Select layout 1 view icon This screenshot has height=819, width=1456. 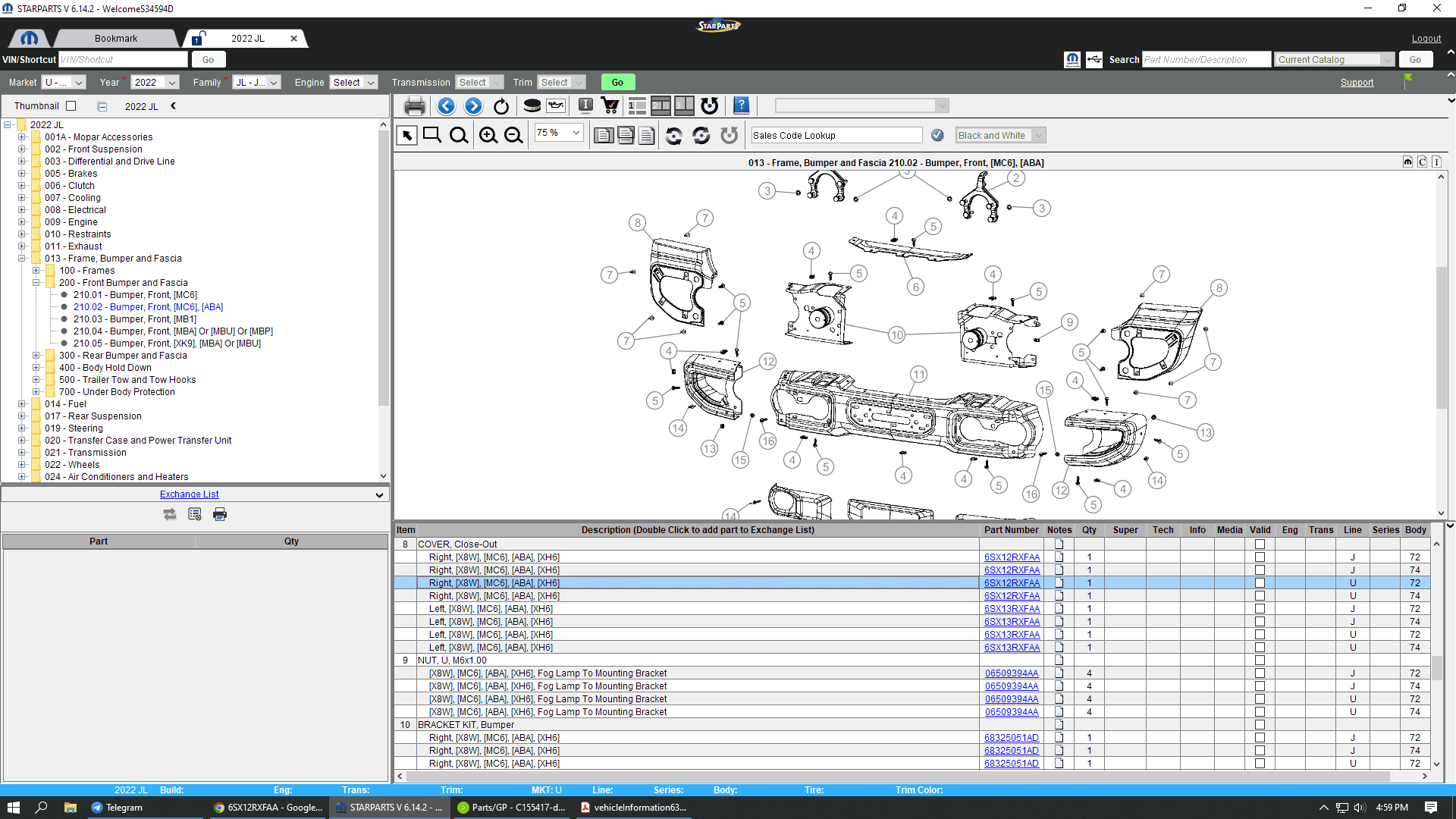pos(637,106)
